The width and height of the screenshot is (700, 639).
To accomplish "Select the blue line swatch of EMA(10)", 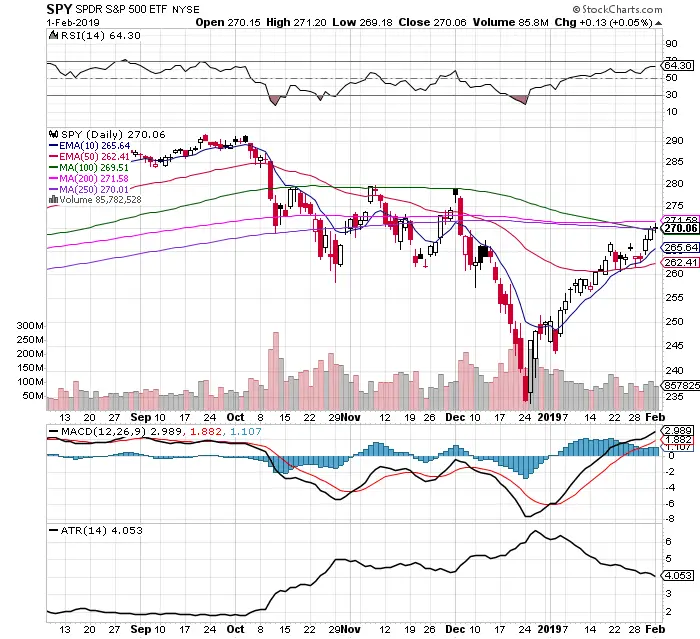I will (53, 146).
